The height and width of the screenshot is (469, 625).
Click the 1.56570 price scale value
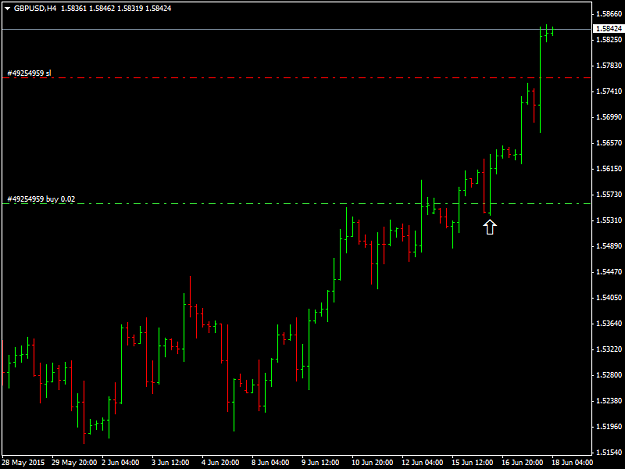pyautogui.click(x=609, y=143)
